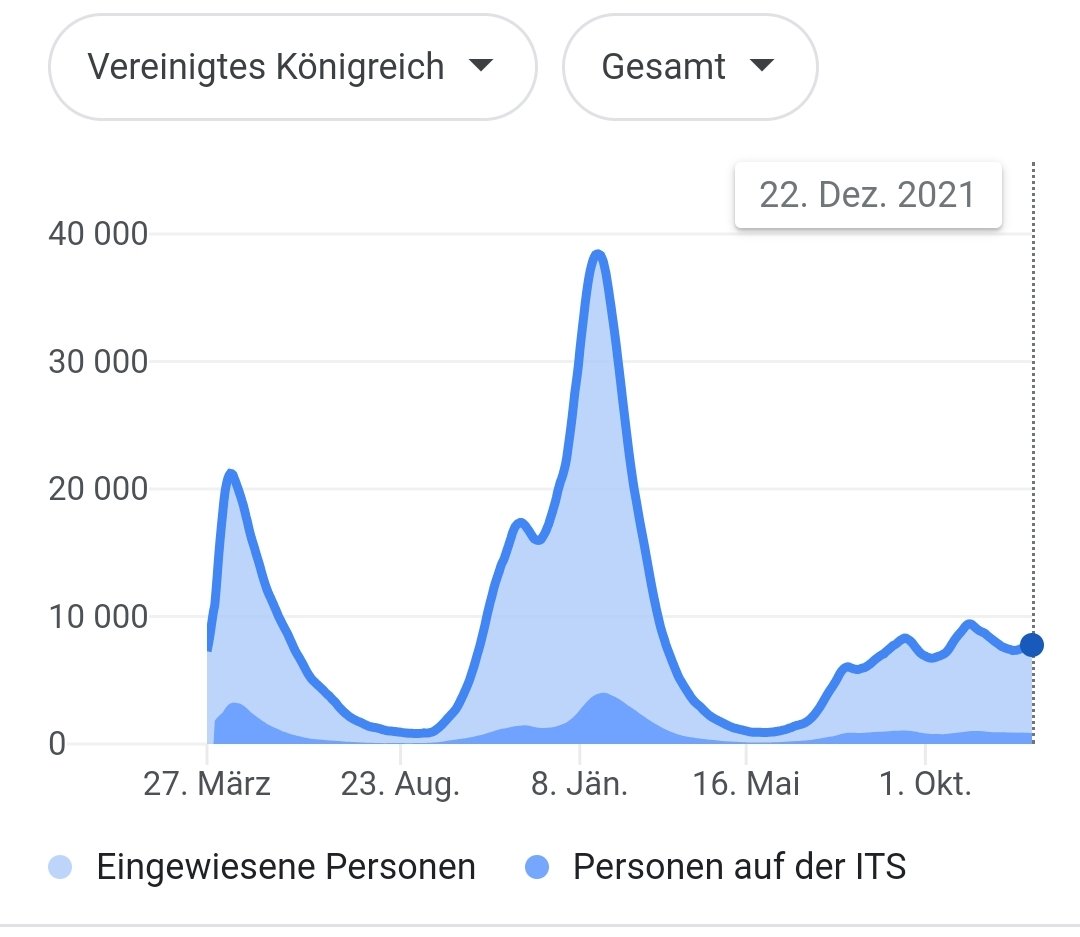Click the 40 000 y-axis label
Screen dimensions: 1080x937
[98, 234]
